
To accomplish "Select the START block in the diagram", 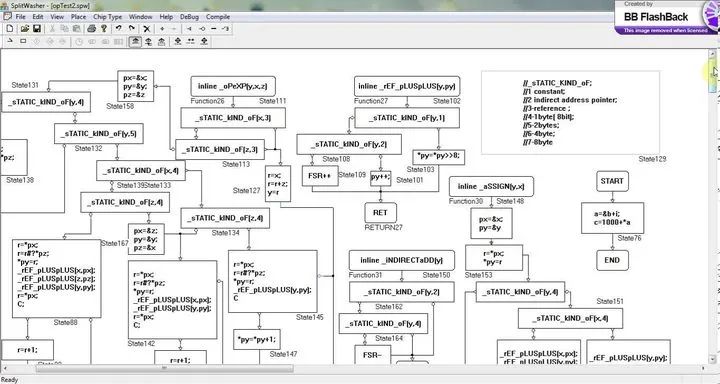I will coord(612,181).
